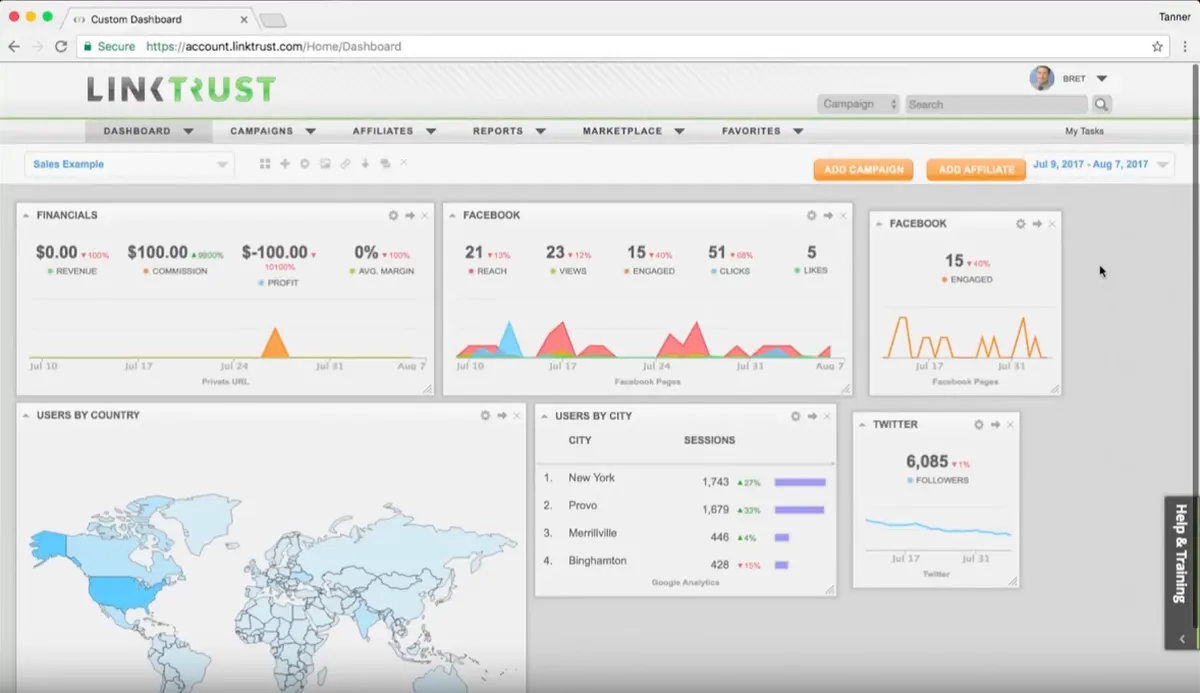Open the Marketplace menu

pyautogui.click(x=634, y=131)
